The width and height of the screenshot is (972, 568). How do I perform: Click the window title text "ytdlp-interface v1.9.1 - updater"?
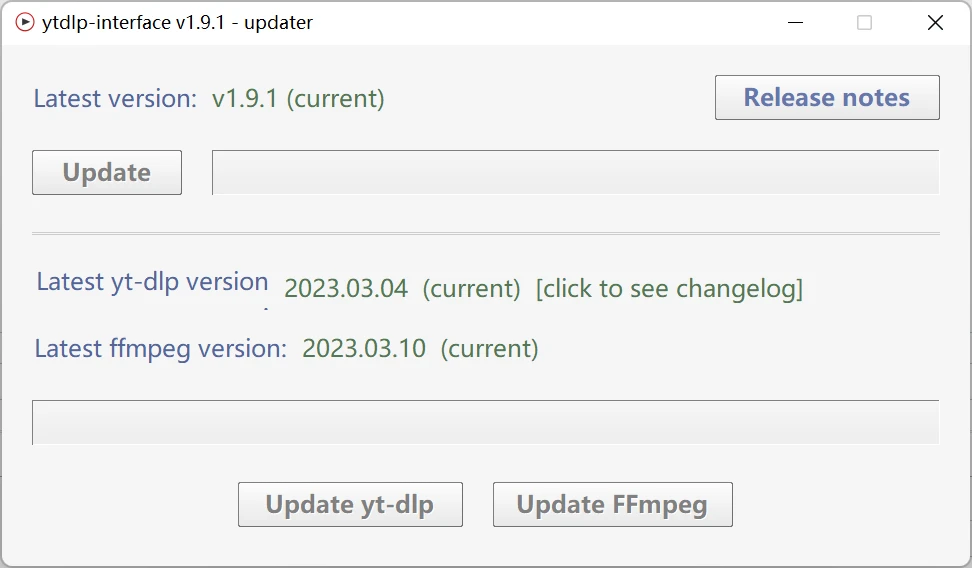tap(177, 22)
